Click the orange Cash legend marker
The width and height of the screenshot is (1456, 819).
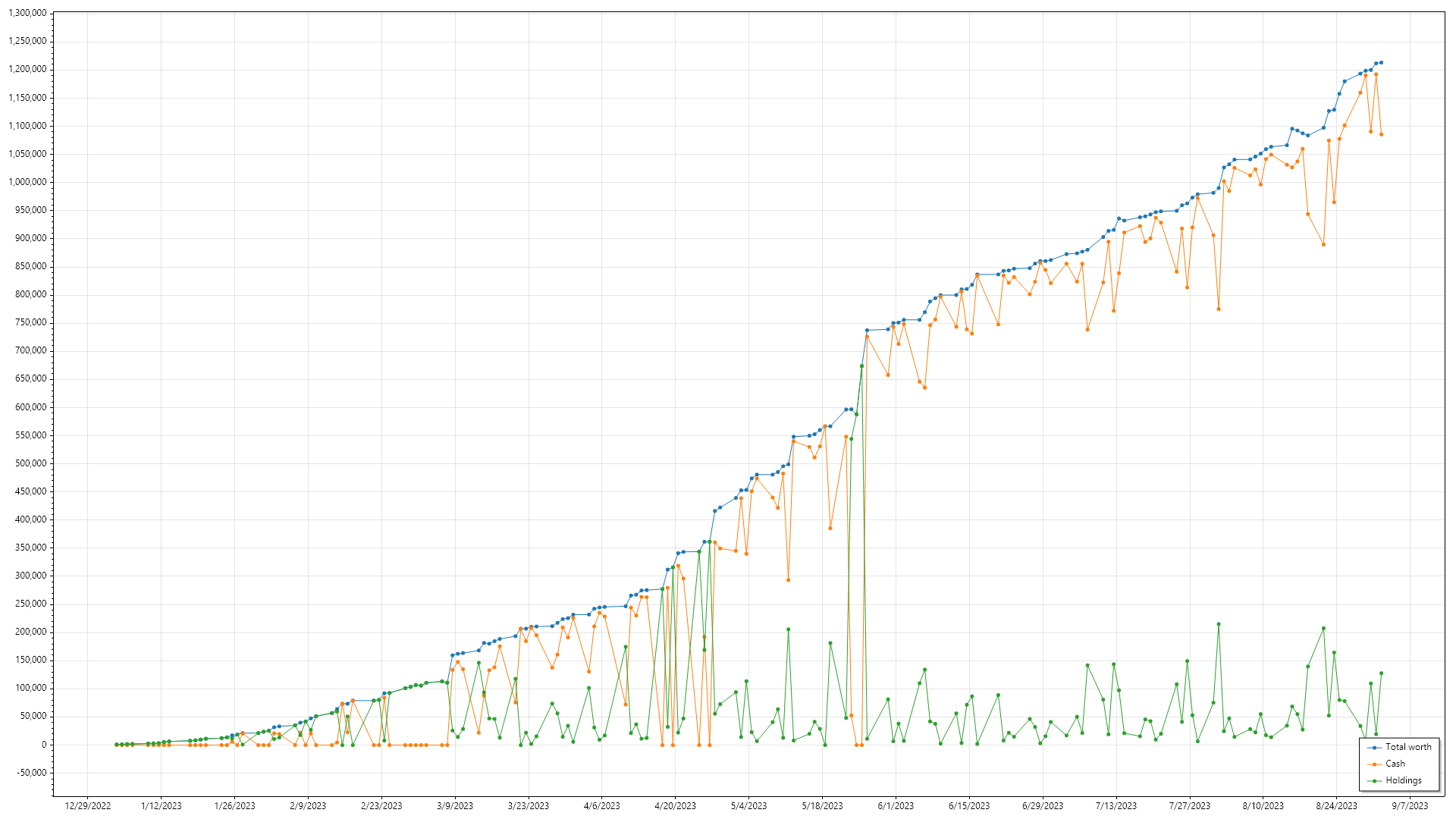[1374, 764]
